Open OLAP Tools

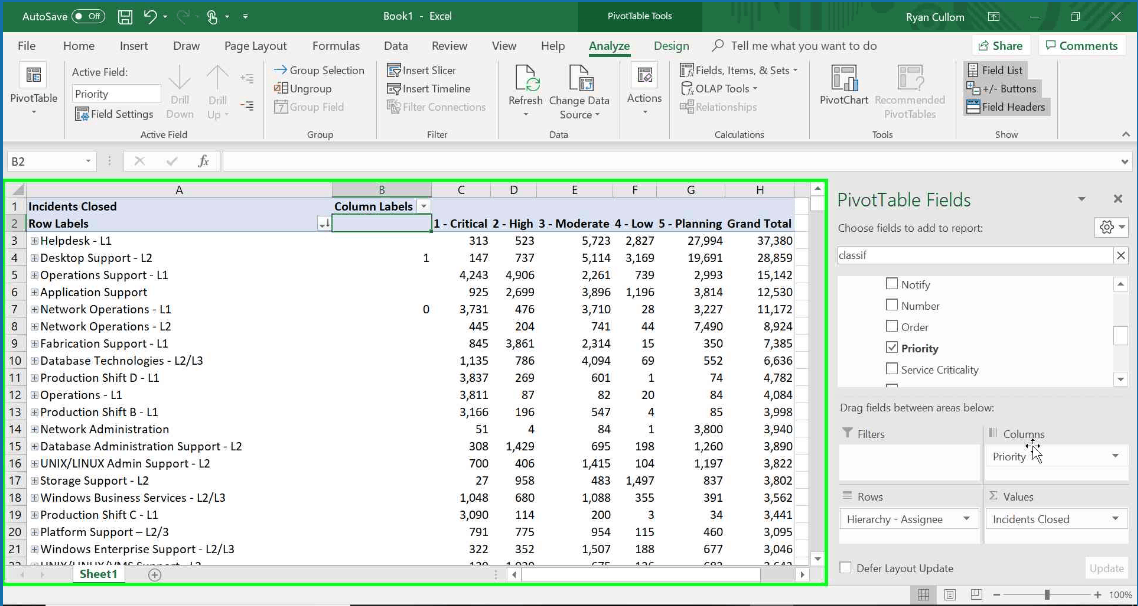tap(719, 89)
